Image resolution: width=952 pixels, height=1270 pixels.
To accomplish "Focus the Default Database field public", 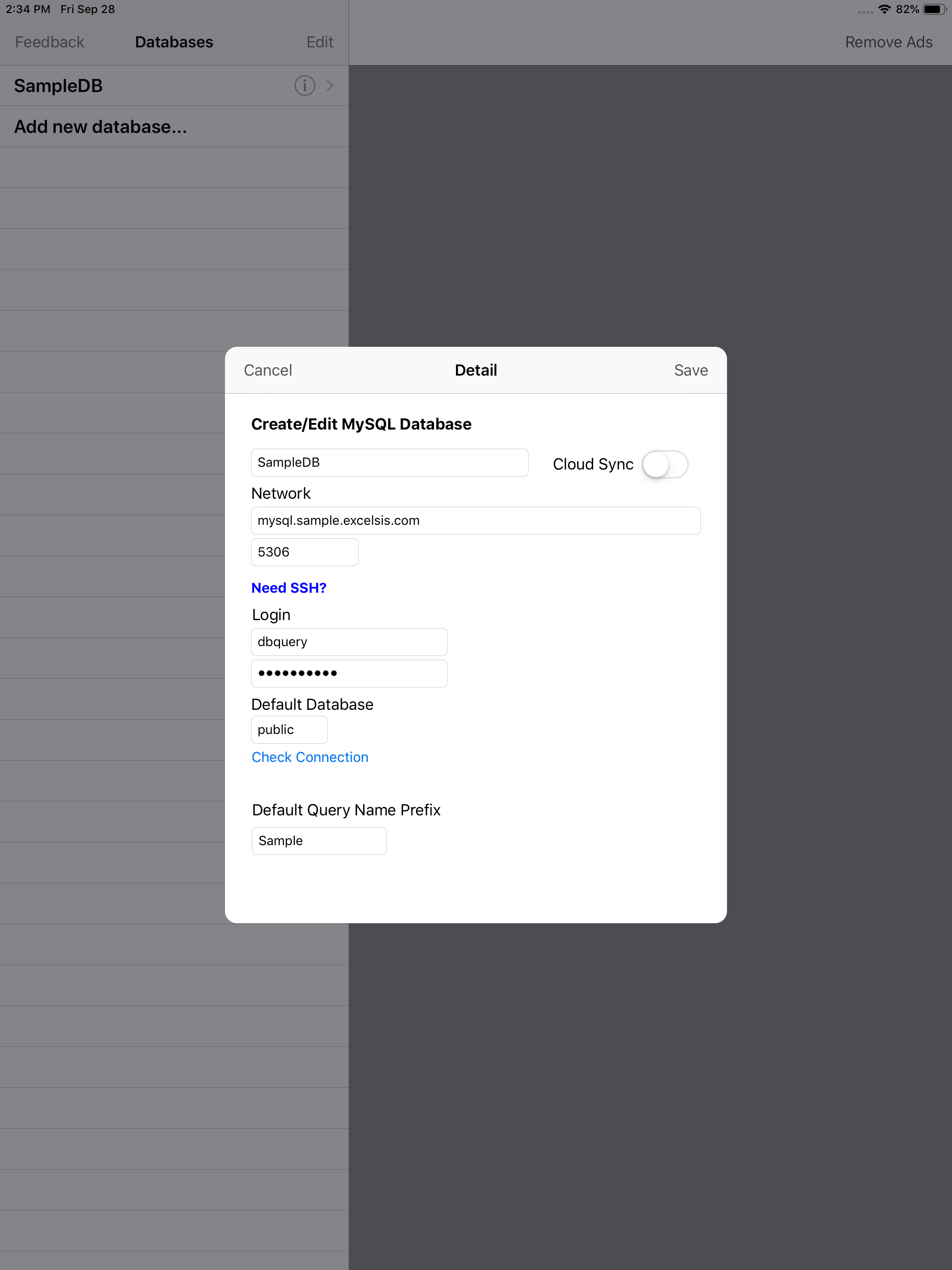I will [x=289, y=730].
